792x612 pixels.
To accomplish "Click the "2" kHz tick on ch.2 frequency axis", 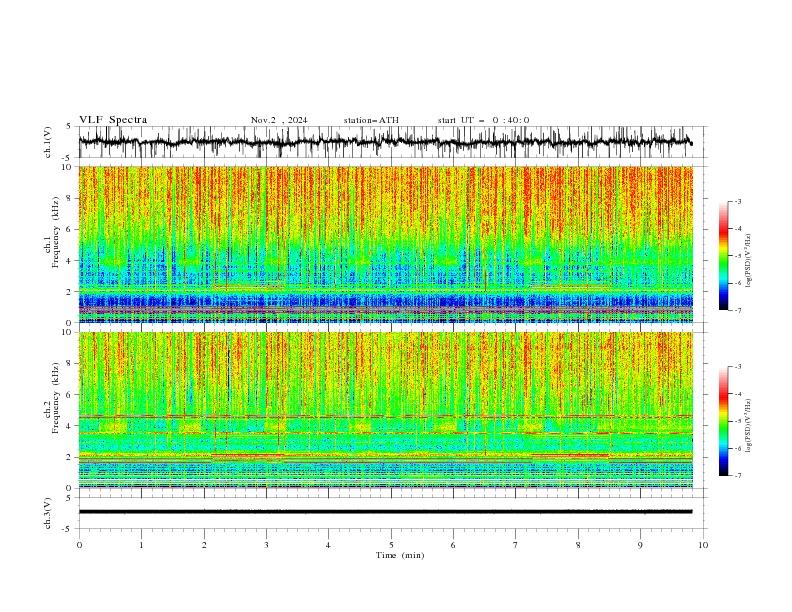I will [71, 457].
